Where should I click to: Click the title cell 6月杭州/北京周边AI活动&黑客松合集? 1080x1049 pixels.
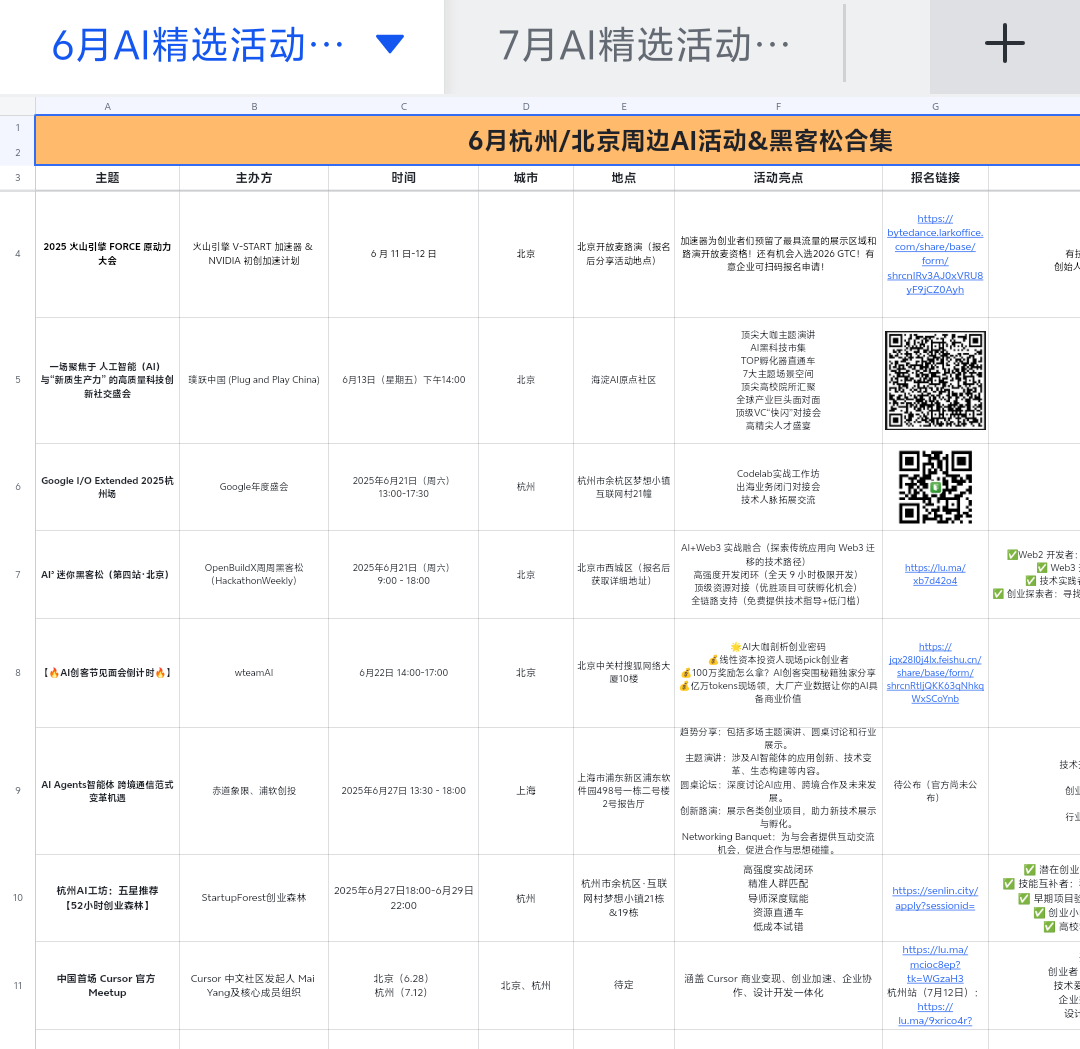click(680, 141)
